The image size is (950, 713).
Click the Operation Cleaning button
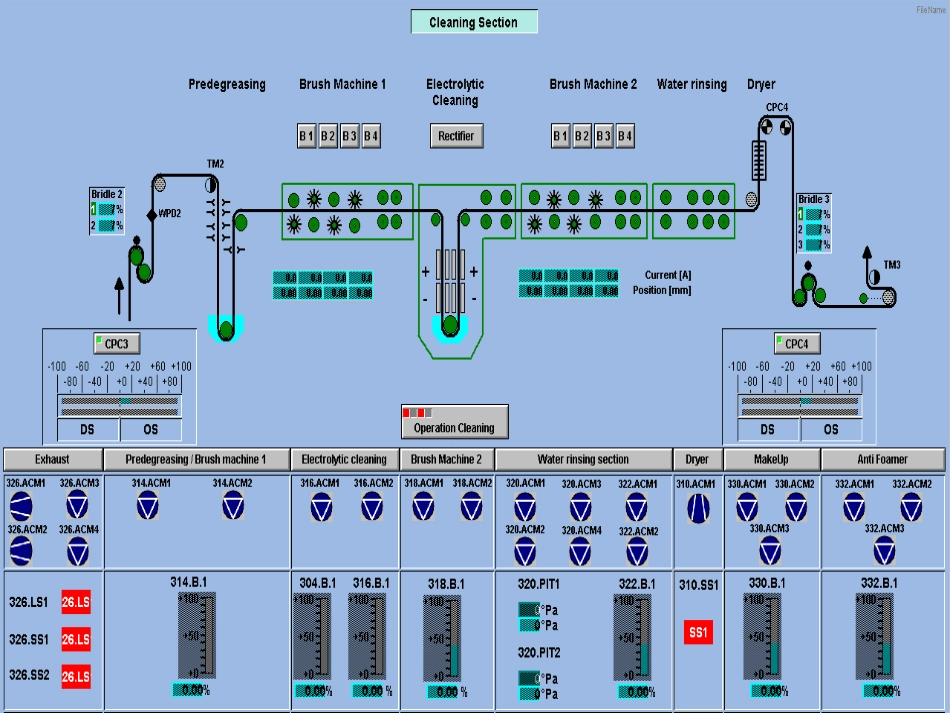click(454, 421)
